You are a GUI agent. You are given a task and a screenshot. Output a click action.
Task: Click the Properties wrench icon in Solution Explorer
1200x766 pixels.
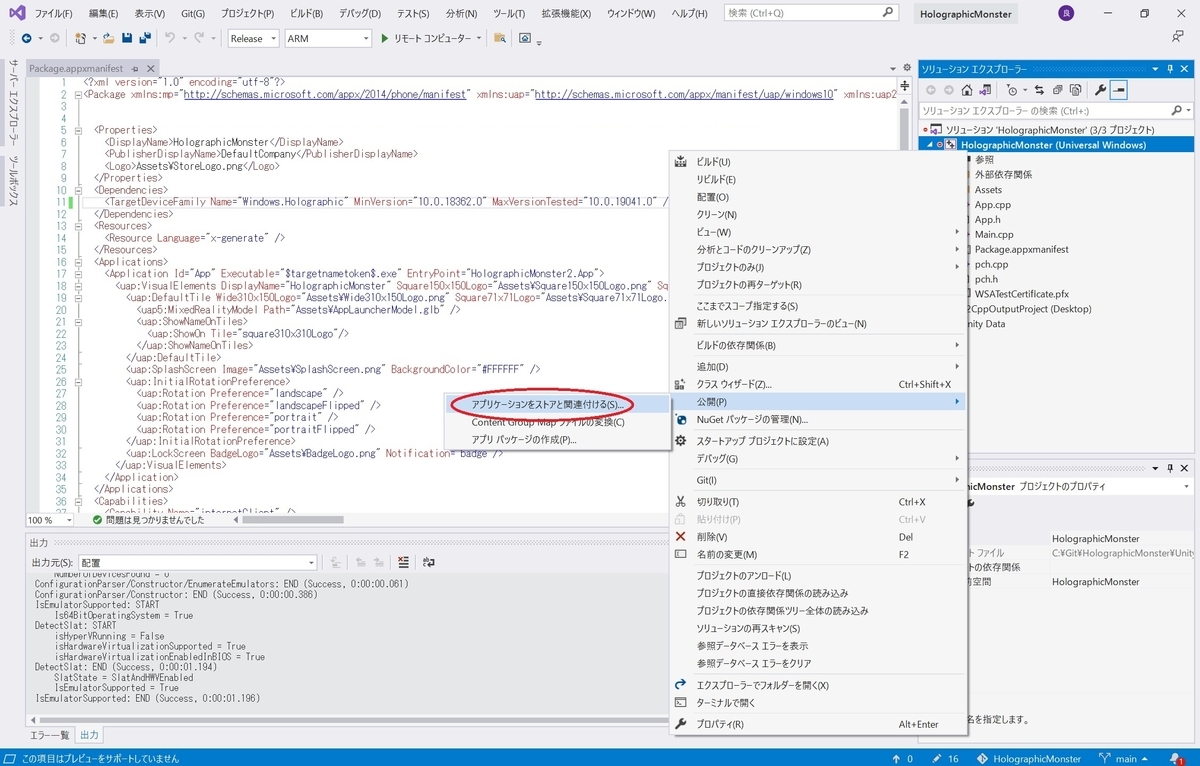pos(1101,90)
